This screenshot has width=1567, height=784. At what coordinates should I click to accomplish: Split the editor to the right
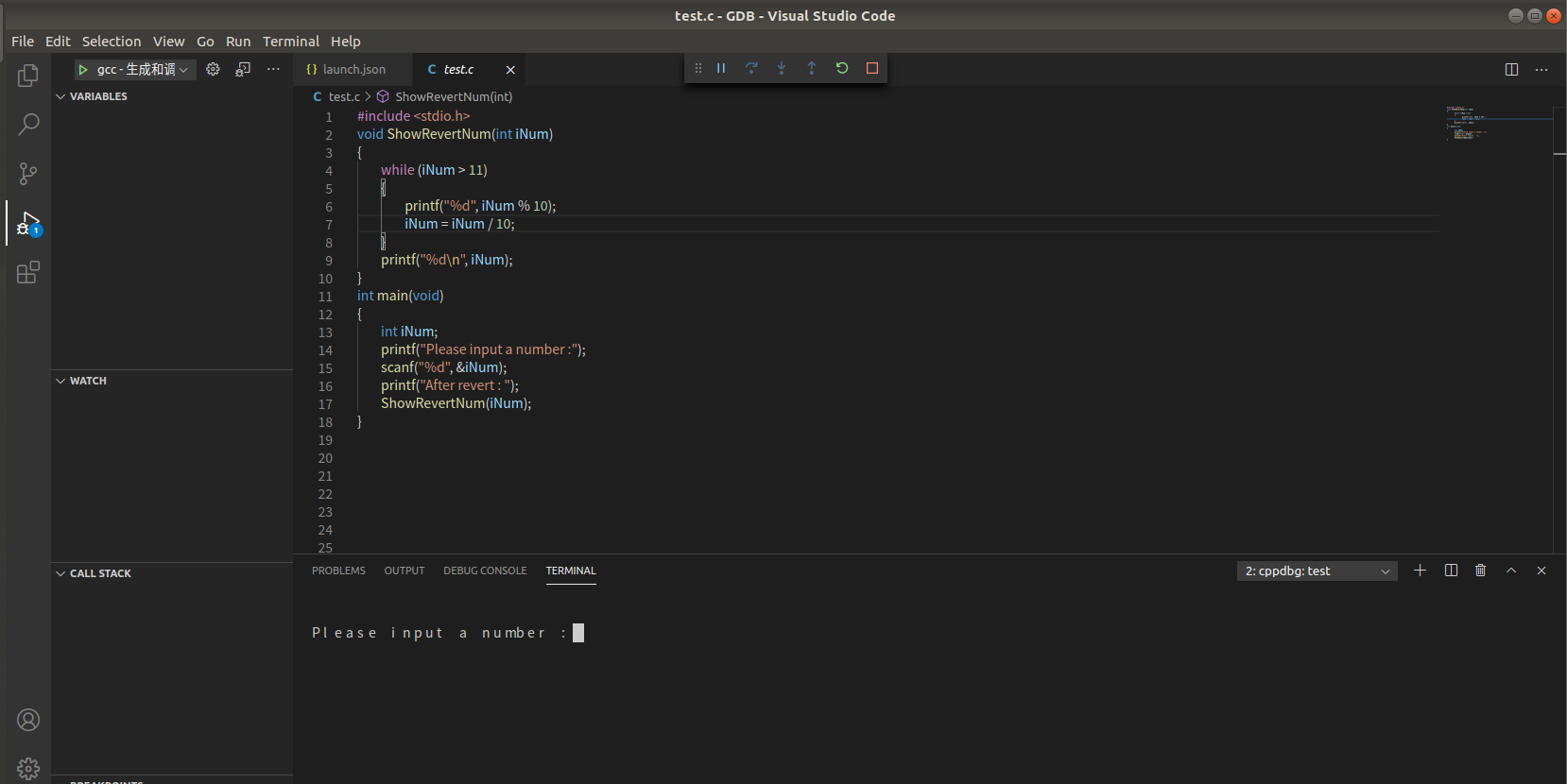(1511, 69)
